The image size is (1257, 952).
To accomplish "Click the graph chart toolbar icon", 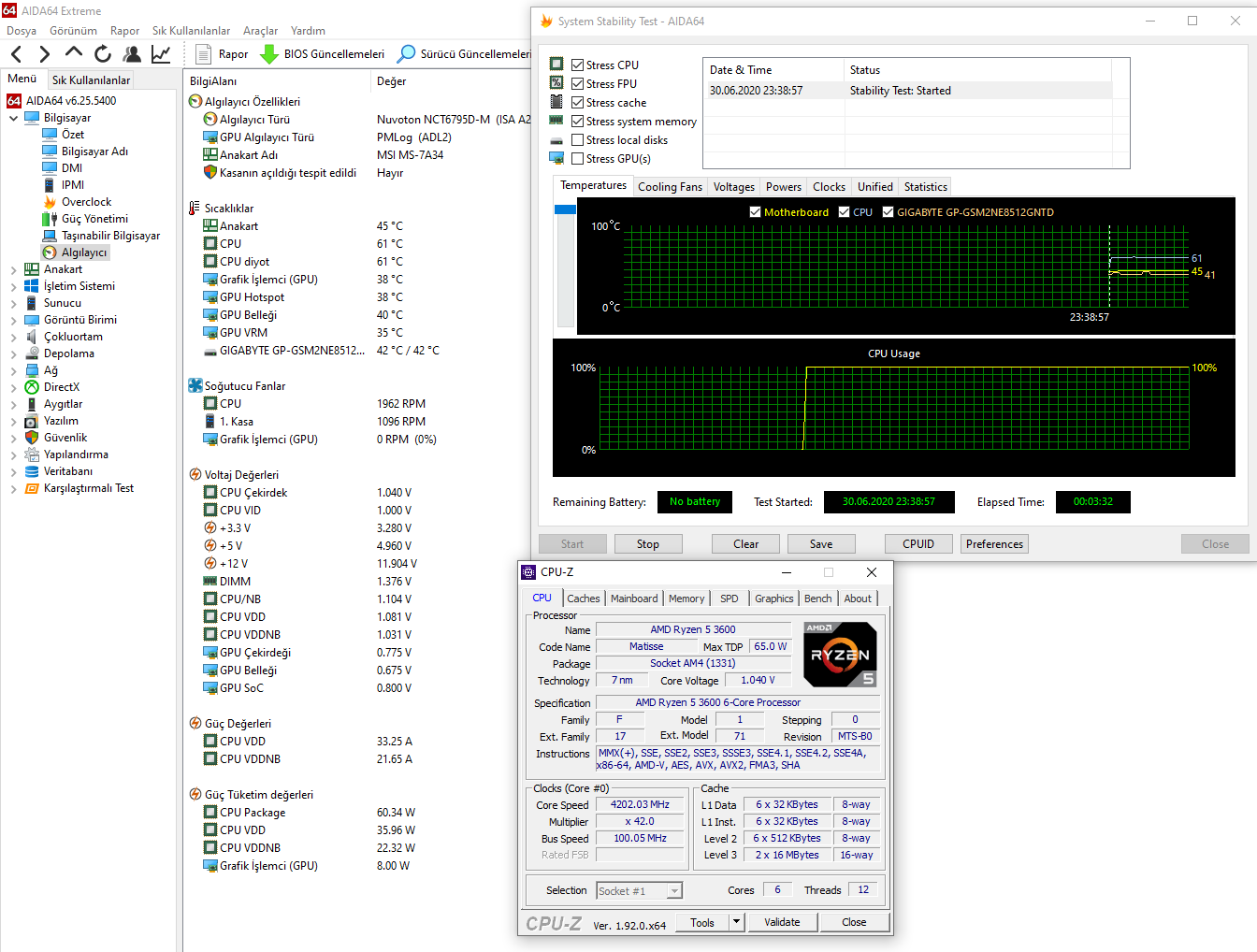I will point(161,54).
